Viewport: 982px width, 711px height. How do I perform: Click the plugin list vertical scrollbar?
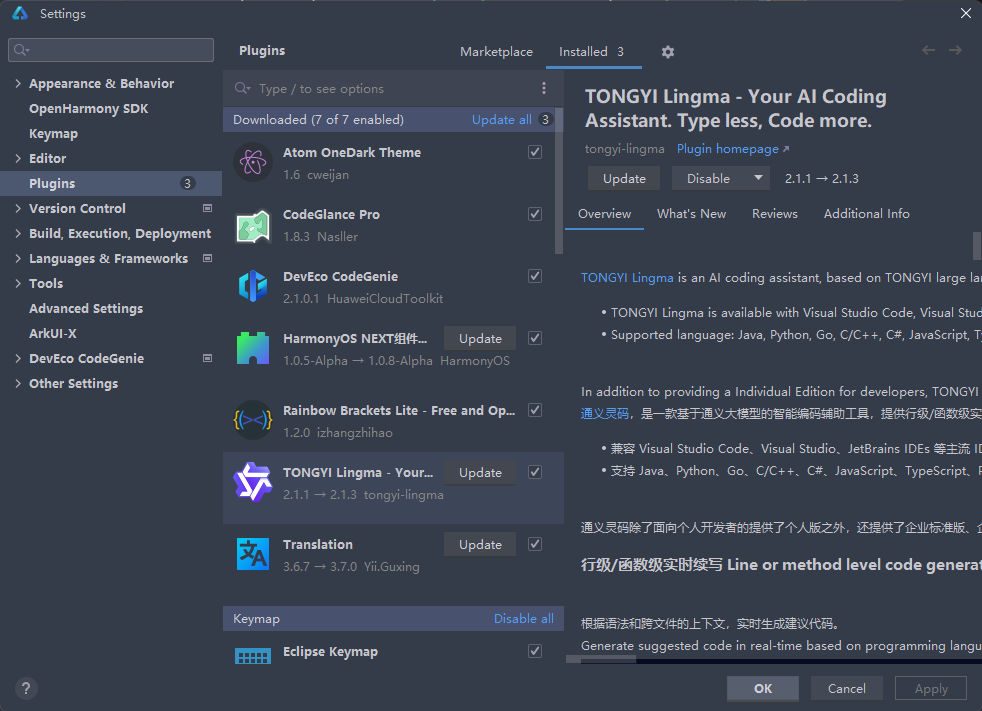pyautogui.click(x=559, y=181)
